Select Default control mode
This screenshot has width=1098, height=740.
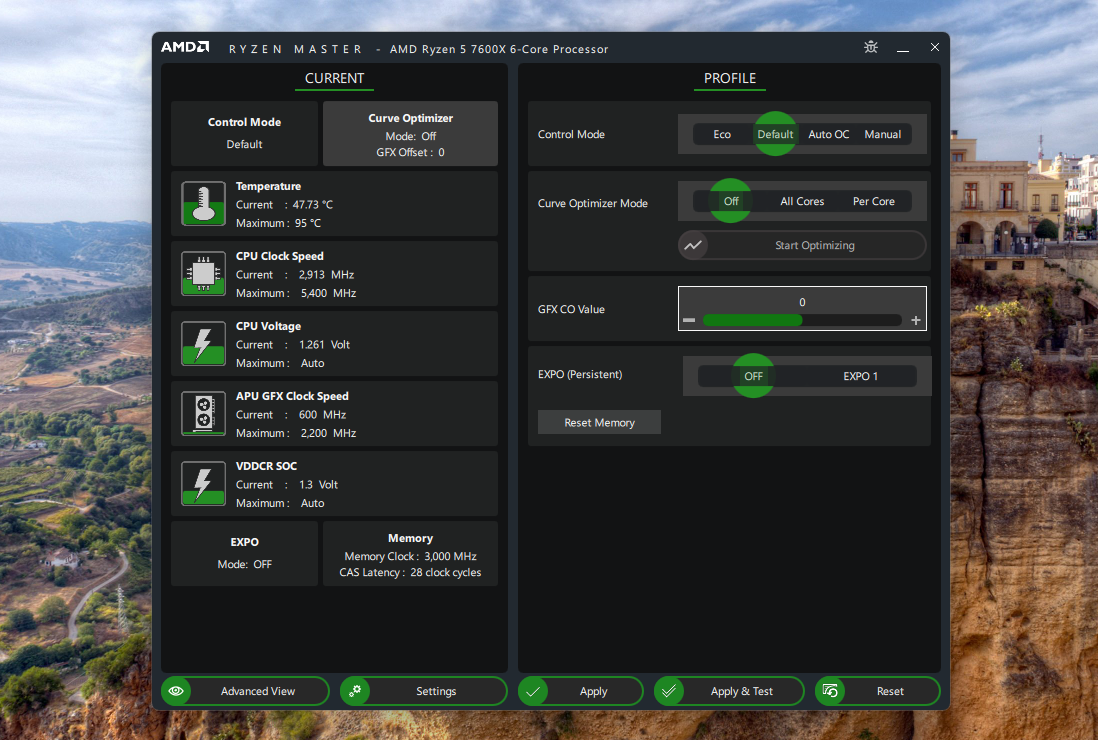point(775,134)
